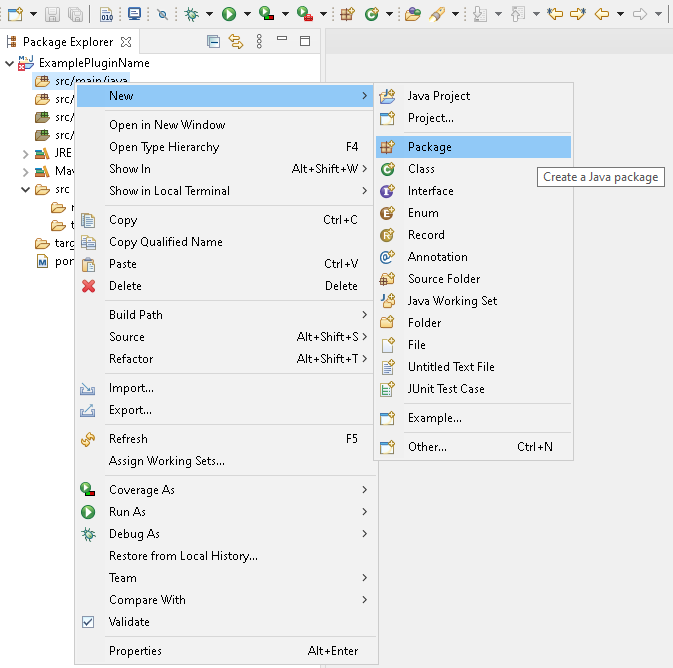Expand the Maven Dependencies node
The height and width of the screenshot is (668, 673).
pos(25,172)
